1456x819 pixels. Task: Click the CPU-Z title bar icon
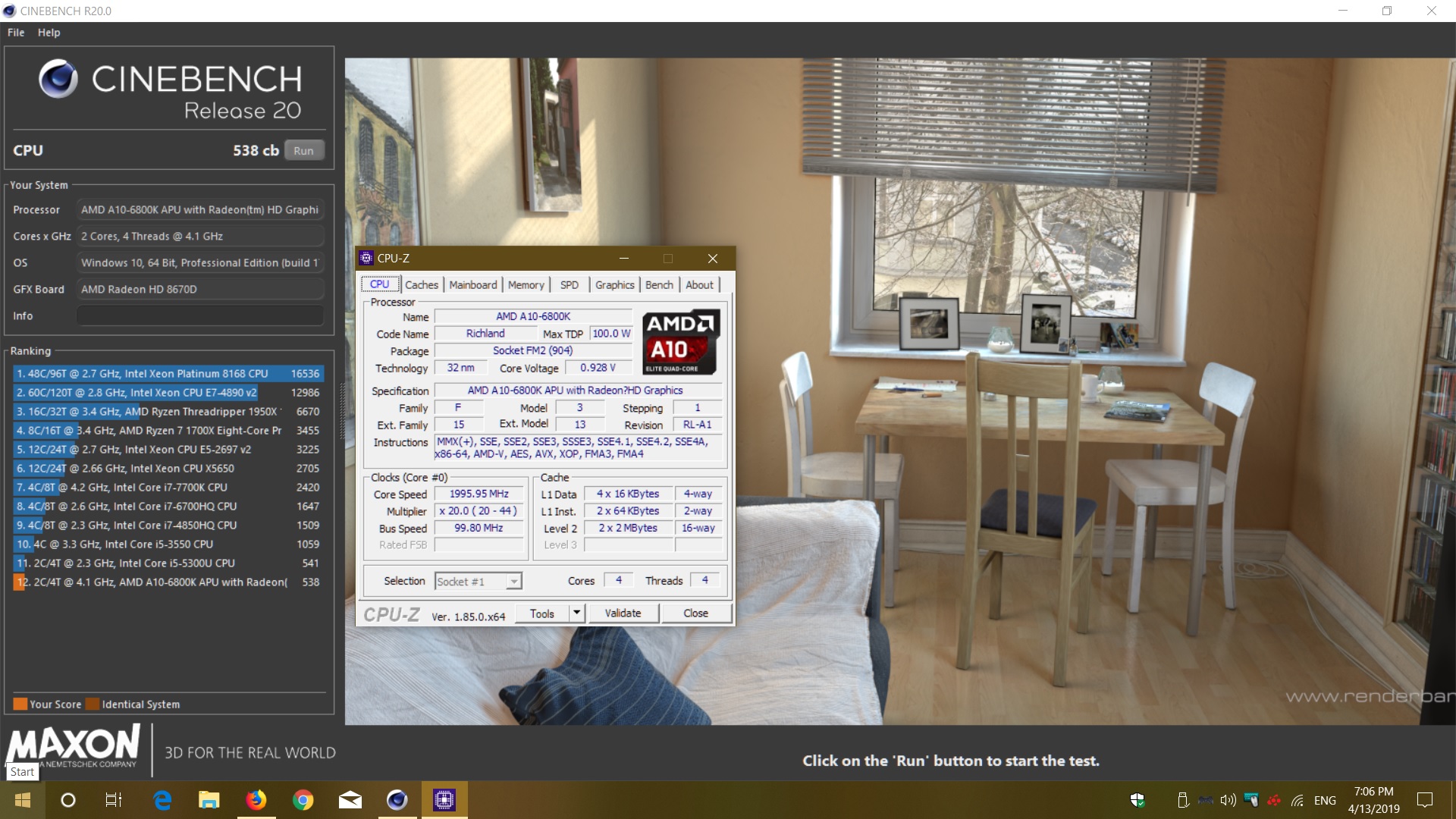366,258
